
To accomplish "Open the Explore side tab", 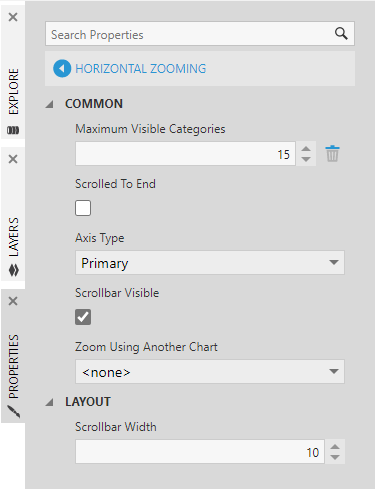I will [13, 92].
